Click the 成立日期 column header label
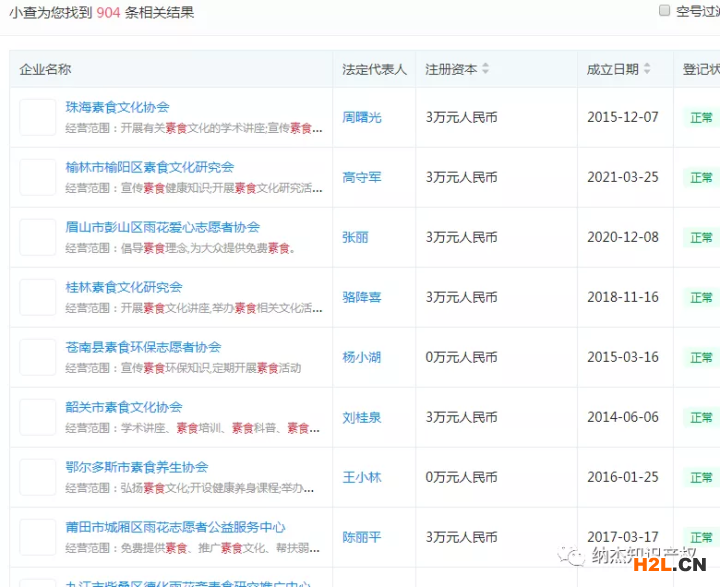The image size is (720, 587). tap(613, 69)
